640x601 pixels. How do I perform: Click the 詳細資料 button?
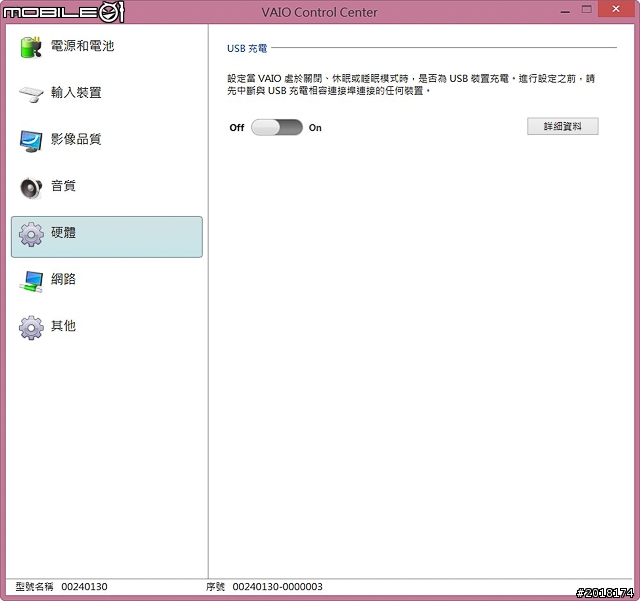click(x=562, y=126)
